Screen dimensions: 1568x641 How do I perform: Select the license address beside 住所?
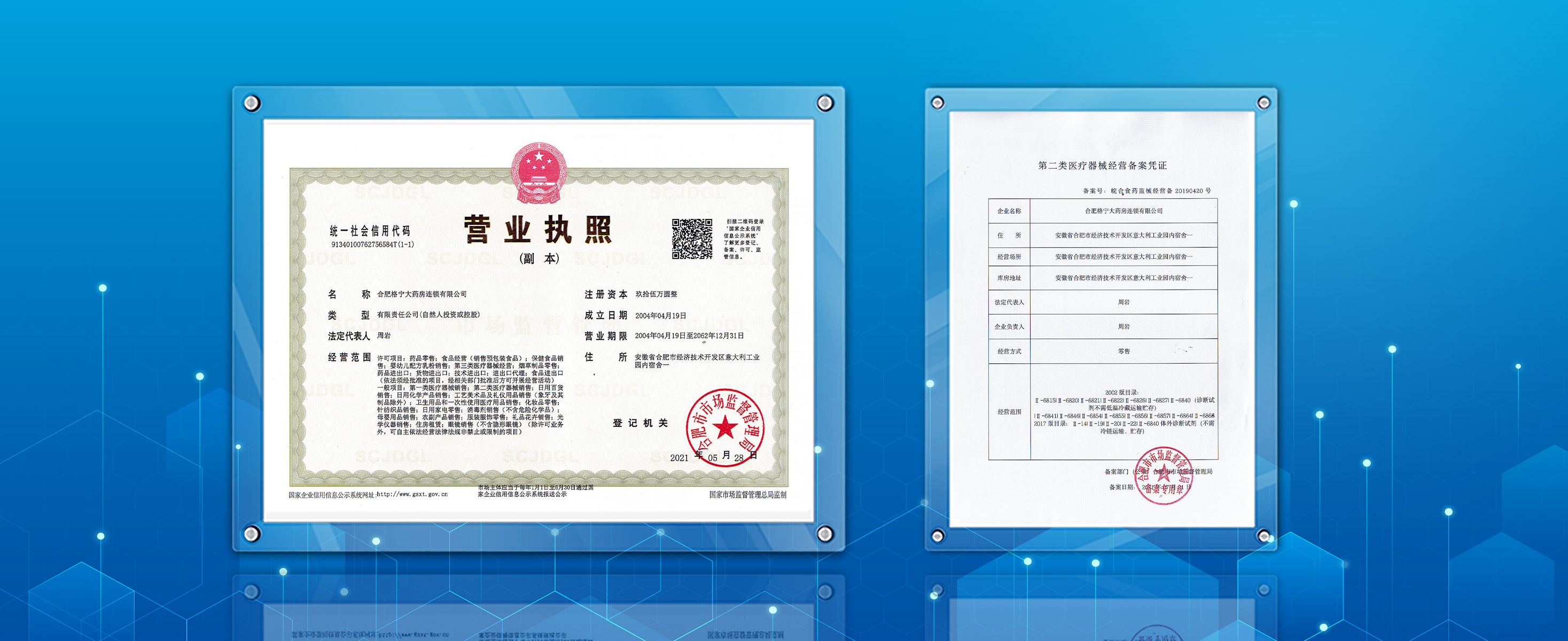coord(697,361)
